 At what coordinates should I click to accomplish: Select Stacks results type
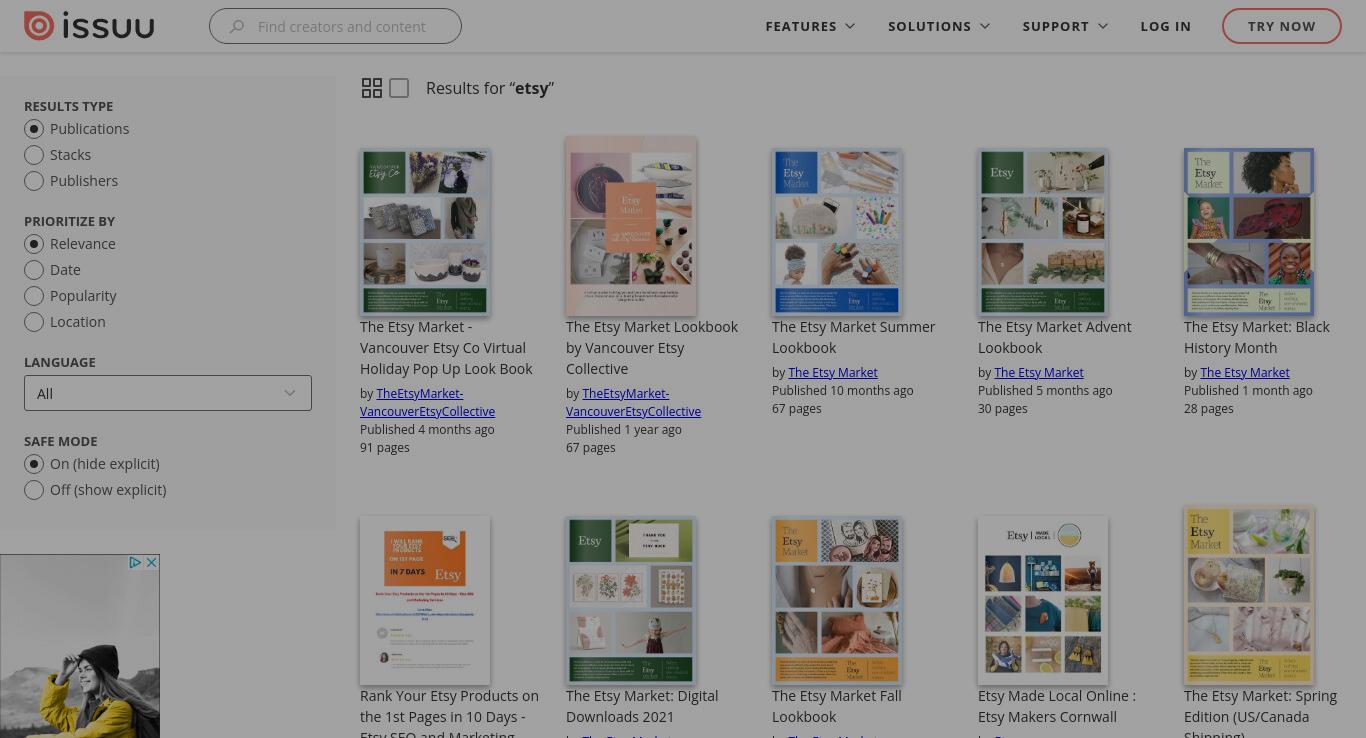coord(34,155)
